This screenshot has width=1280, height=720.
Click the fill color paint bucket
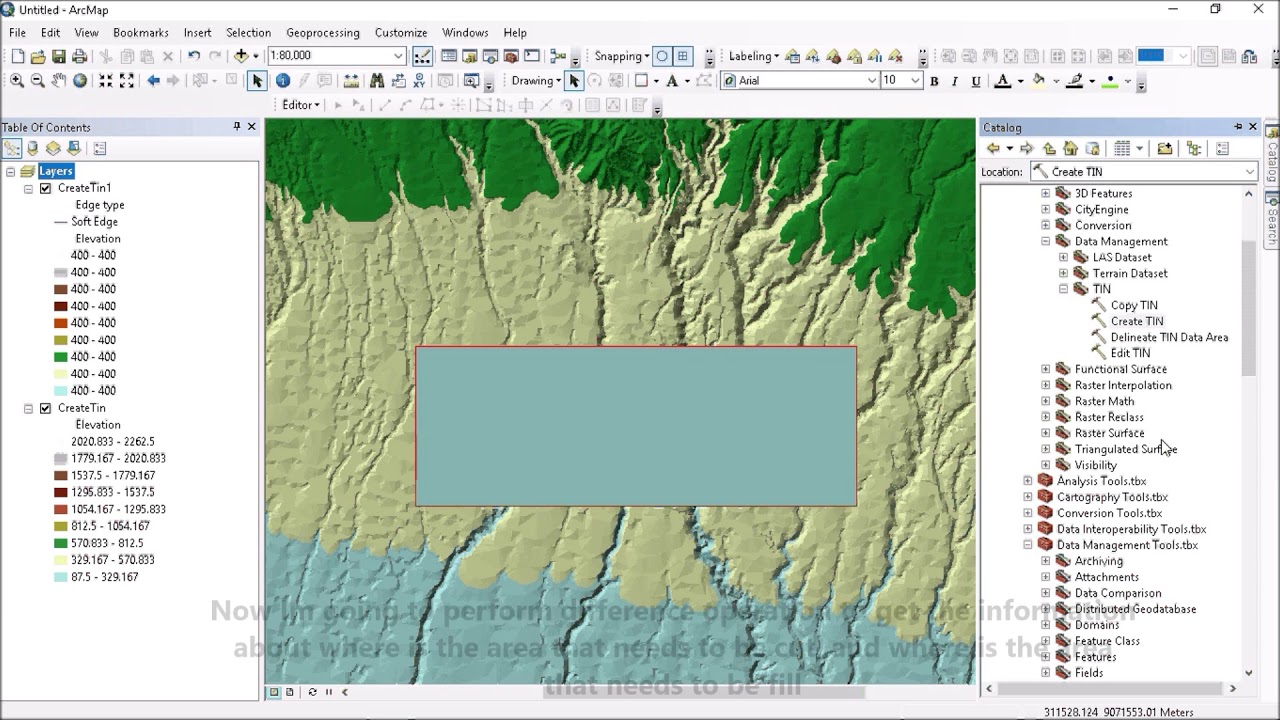pos(1039,82)
